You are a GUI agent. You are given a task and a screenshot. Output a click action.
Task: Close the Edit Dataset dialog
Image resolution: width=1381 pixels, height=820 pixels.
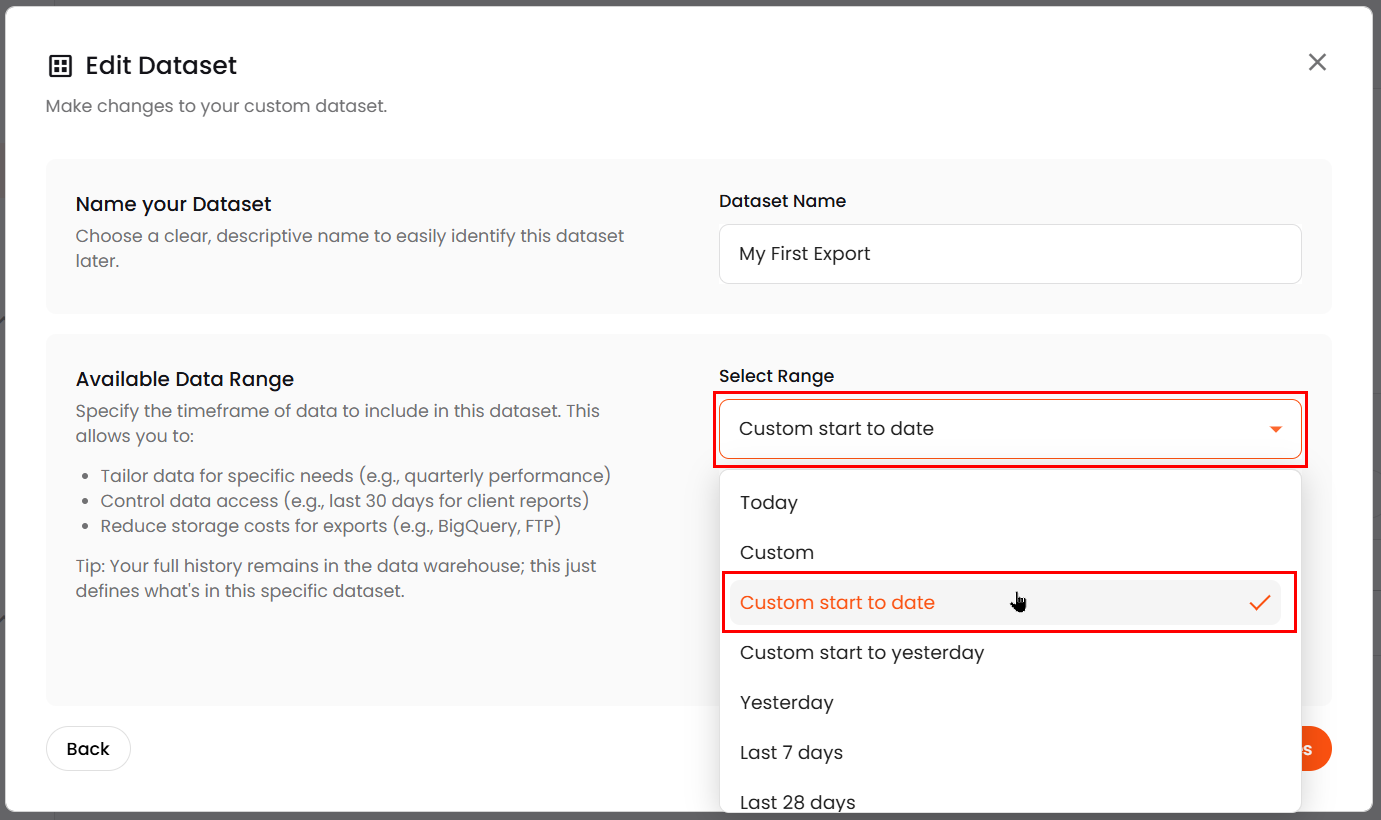point(1317,62)
